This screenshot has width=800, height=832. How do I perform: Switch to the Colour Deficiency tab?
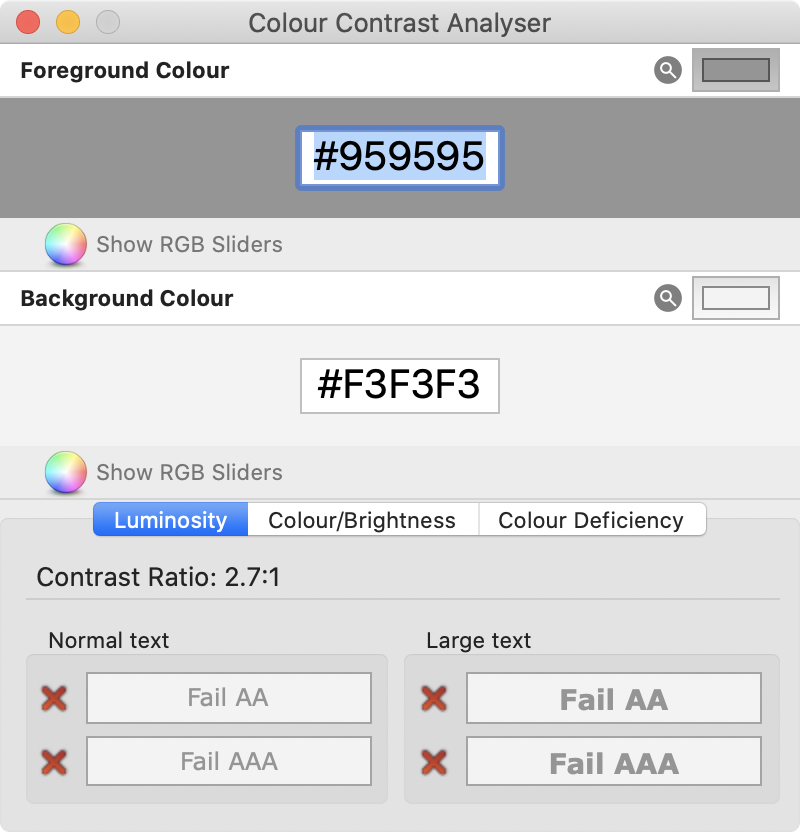(x=592, y=519)
